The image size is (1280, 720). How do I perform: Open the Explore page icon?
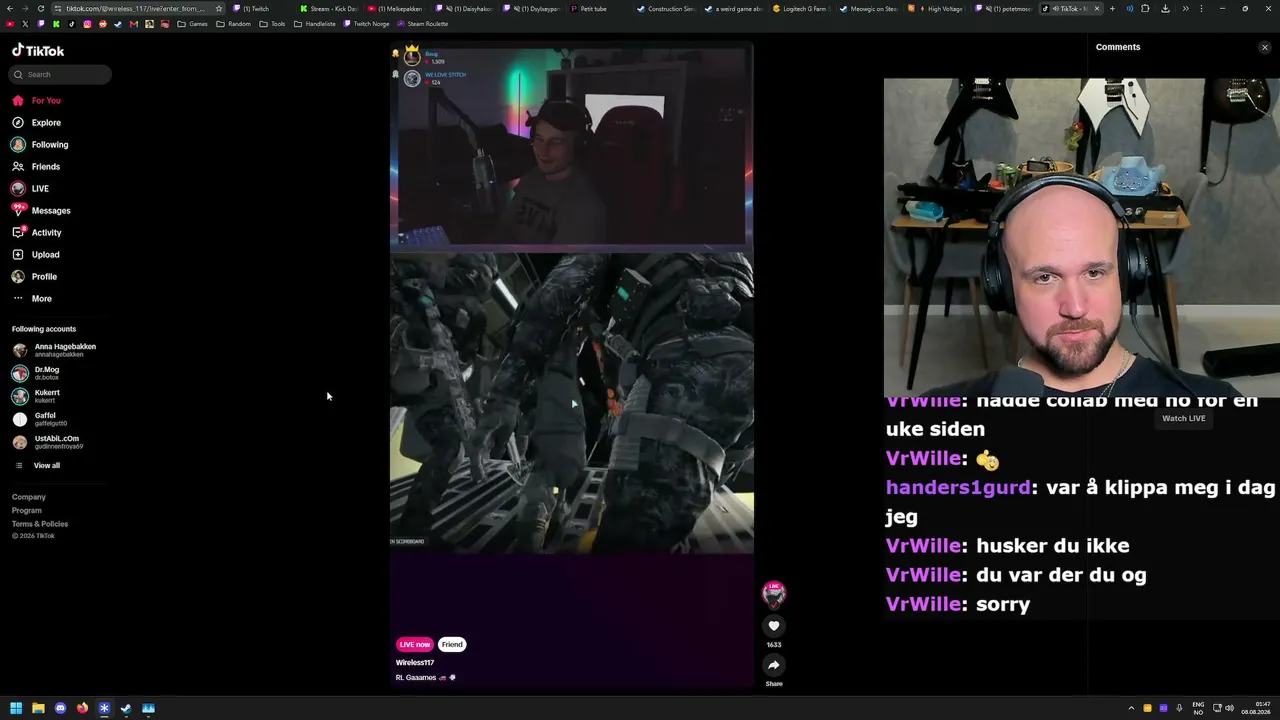pyautogui.click(x=18, y=123)
